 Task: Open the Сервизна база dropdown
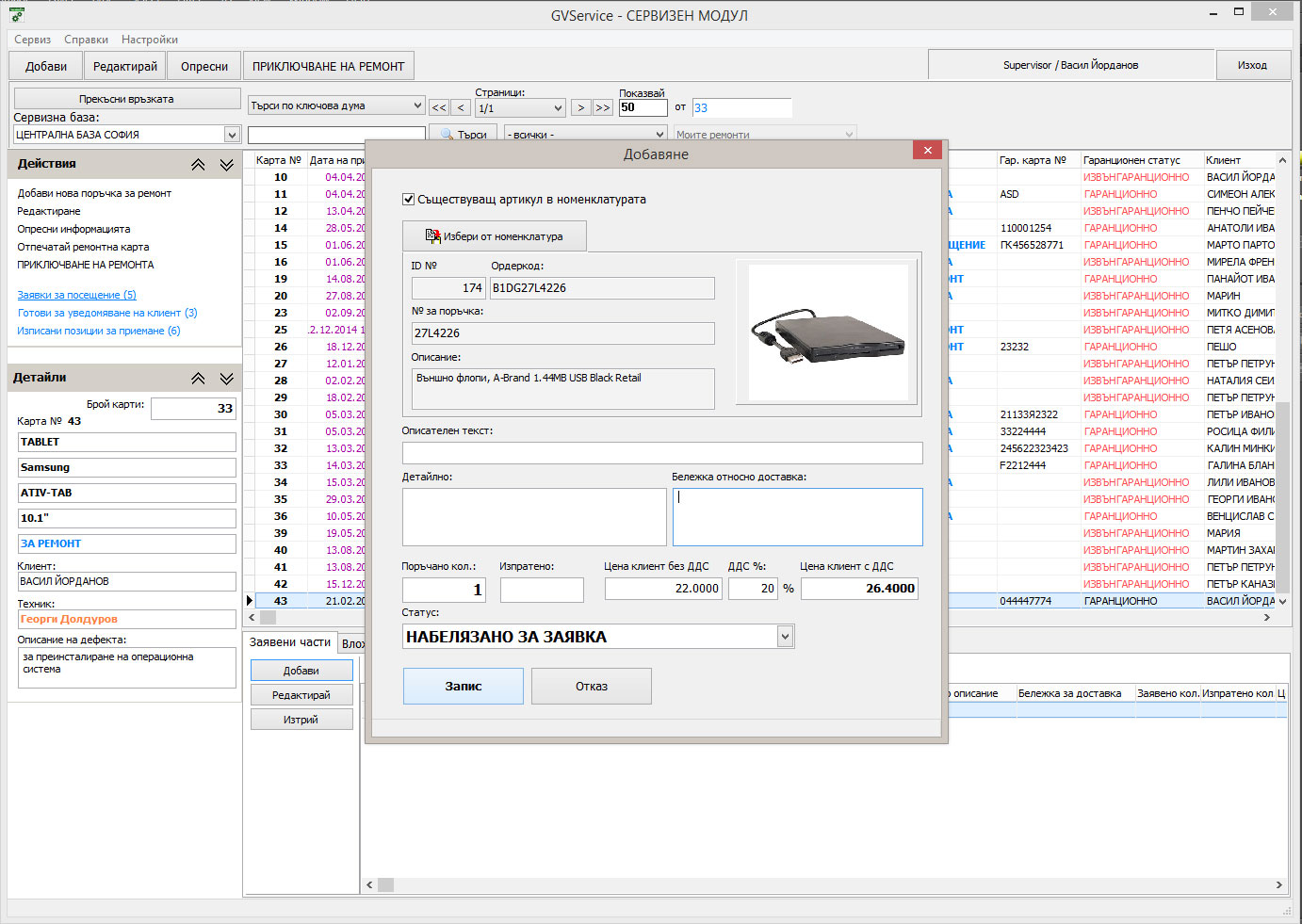232,135
